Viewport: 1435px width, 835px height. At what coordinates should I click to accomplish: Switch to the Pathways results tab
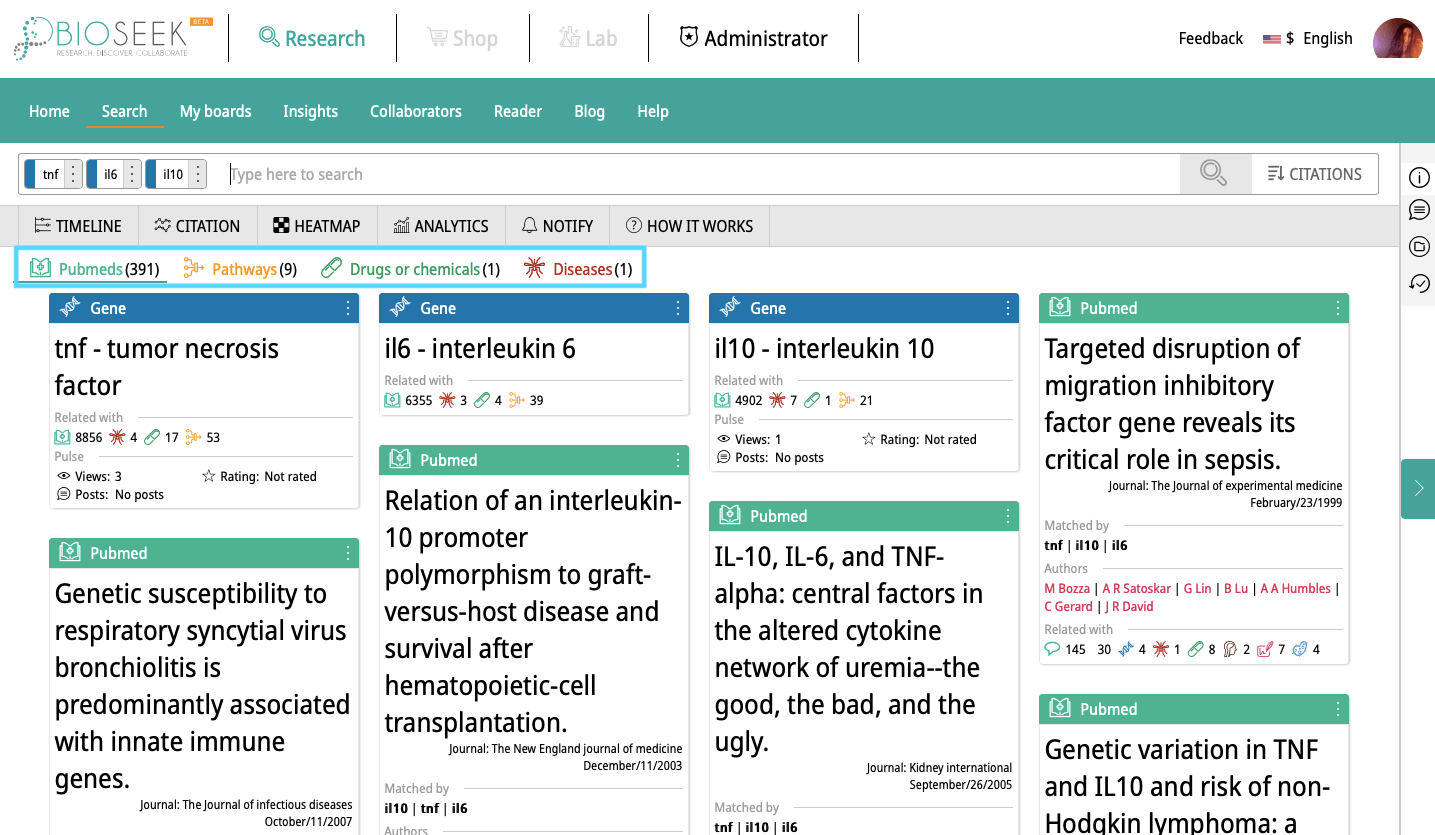[x=241, y=269]
